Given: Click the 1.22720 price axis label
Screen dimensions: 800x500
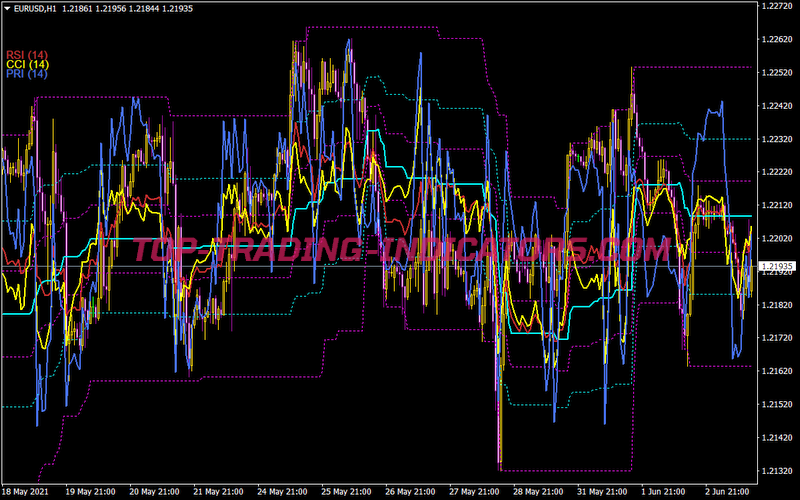Looking at the screenshot, I should point(778,6).
